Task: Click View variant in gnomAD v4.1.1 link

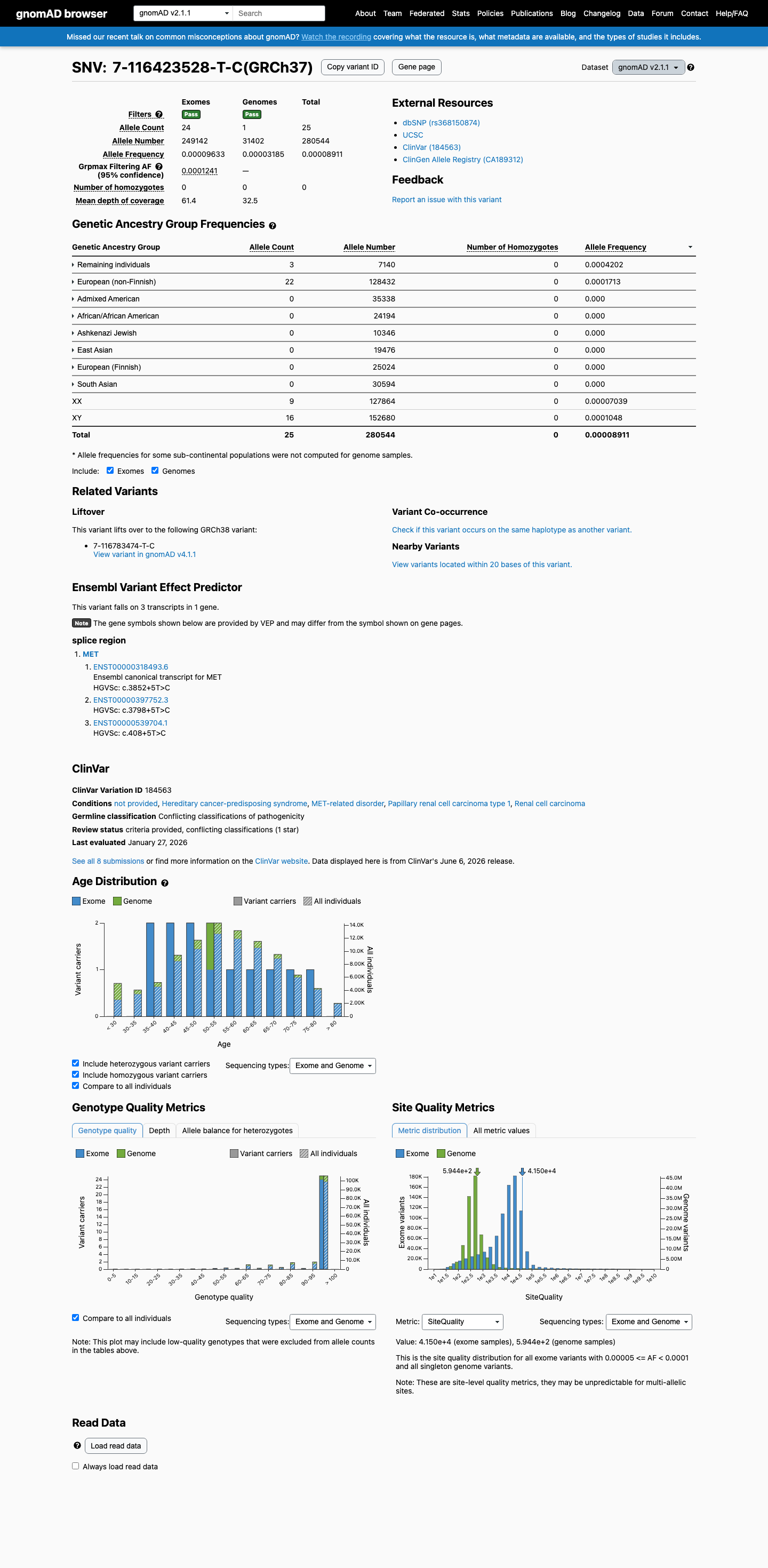Action: 144,554
